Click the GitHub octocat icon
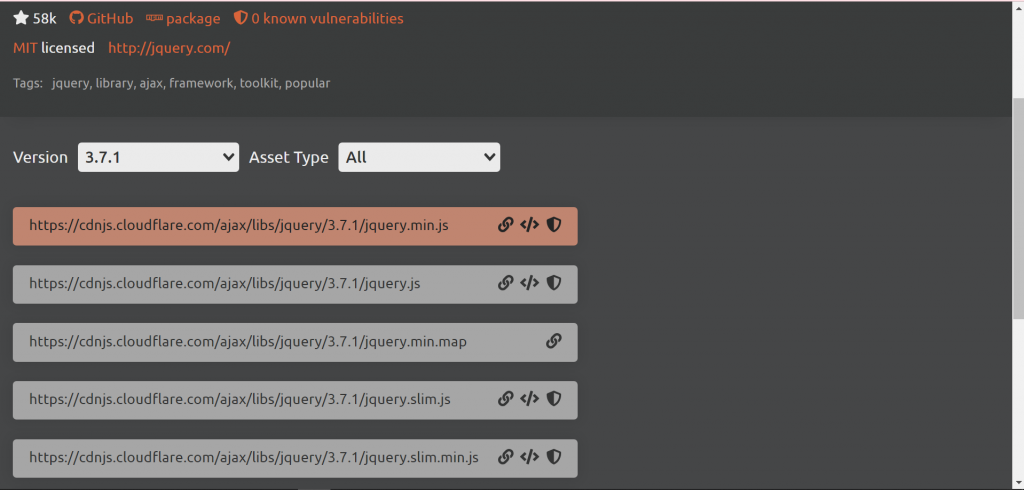Viewport: 1024px width, 490px height. (76, 18)
